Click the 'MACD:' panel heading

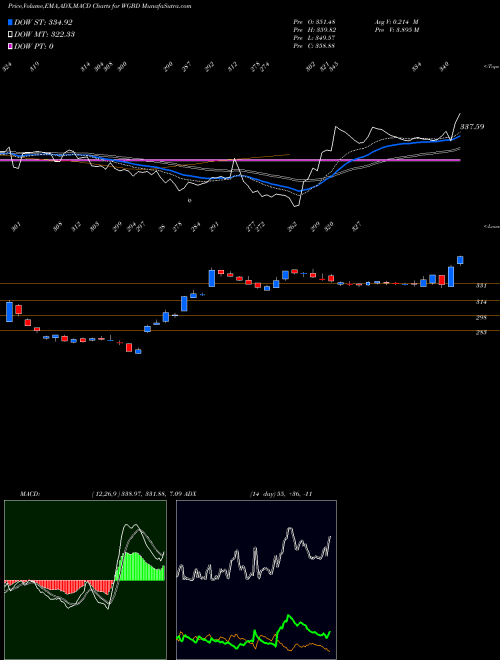30,494
